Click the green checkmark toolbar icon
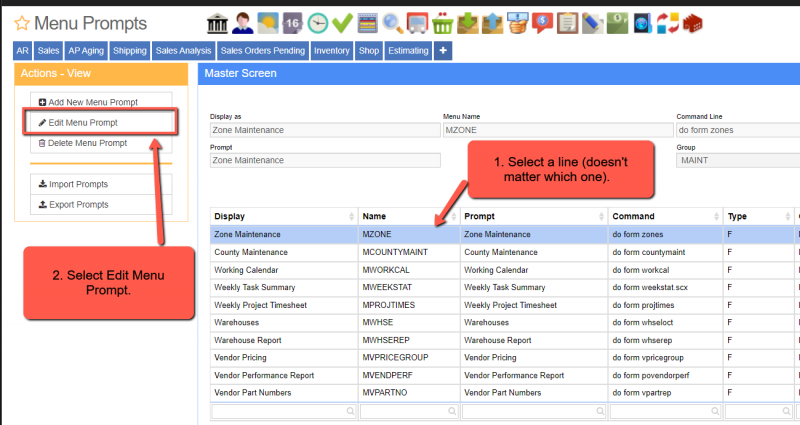This screenshot has height=425, width=800. (x=342, y=22)
